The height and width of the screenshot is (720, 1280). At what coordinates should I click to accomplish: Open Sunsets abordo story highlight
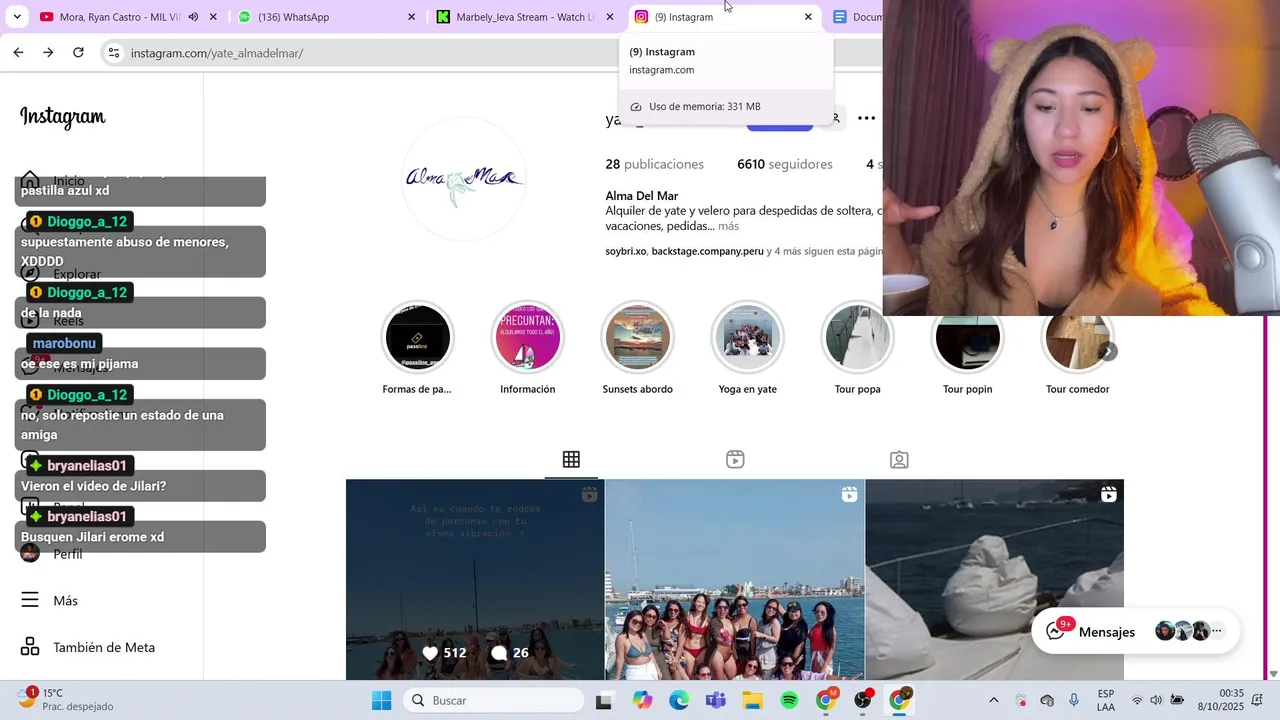click(637, 338)
